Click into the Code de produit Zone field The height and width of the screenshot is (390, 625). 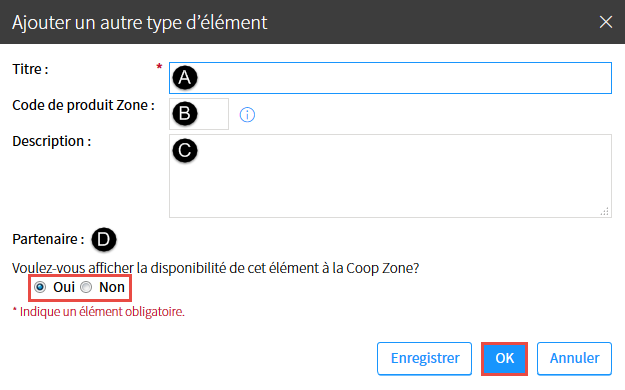click(199, 114)
